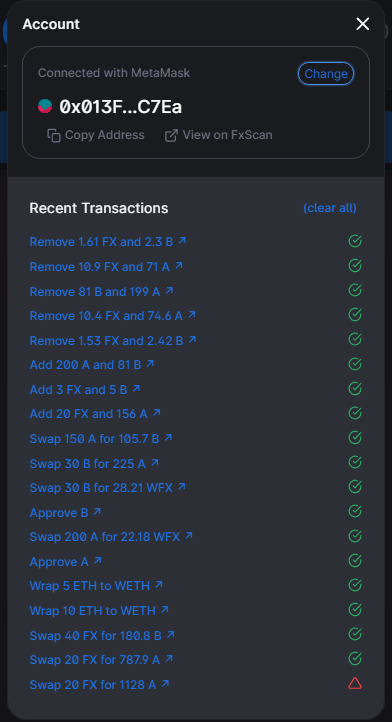Click the check icon beside Add 3 FX and 5 B
The image size is (392, 722).
point(355,388)
